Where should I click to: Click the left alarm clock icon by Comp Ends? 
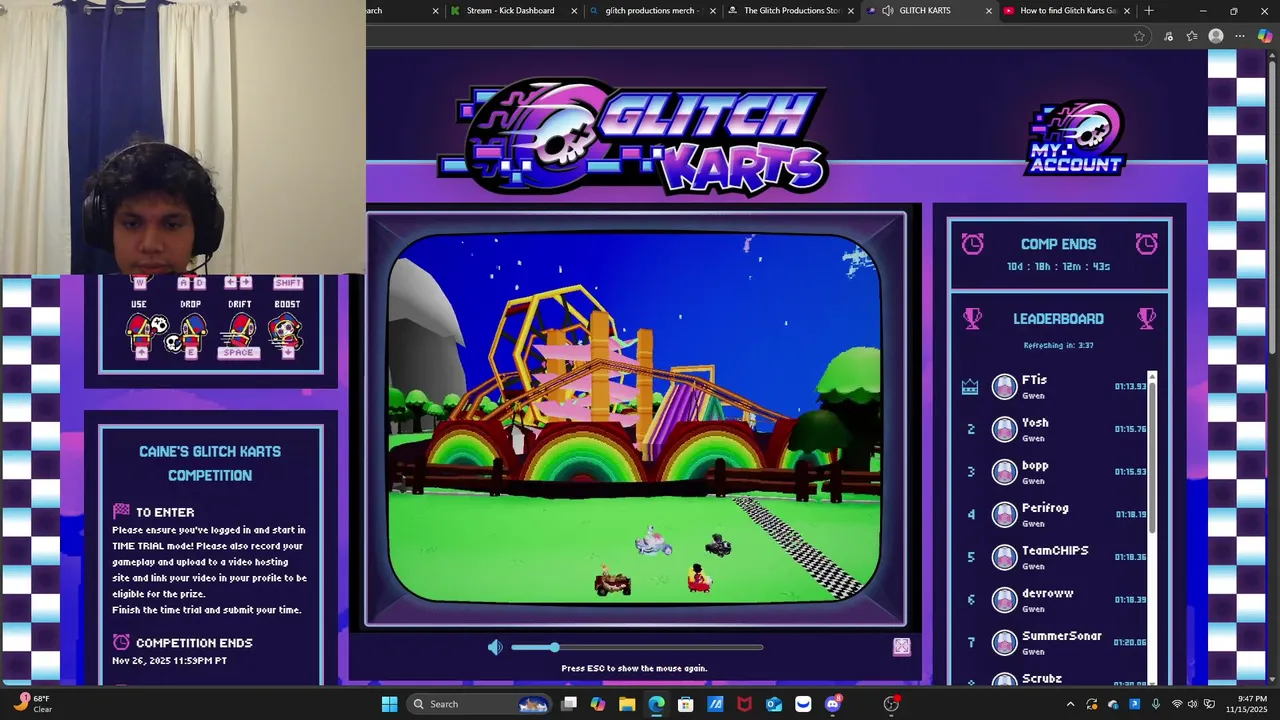pos(972,243)
